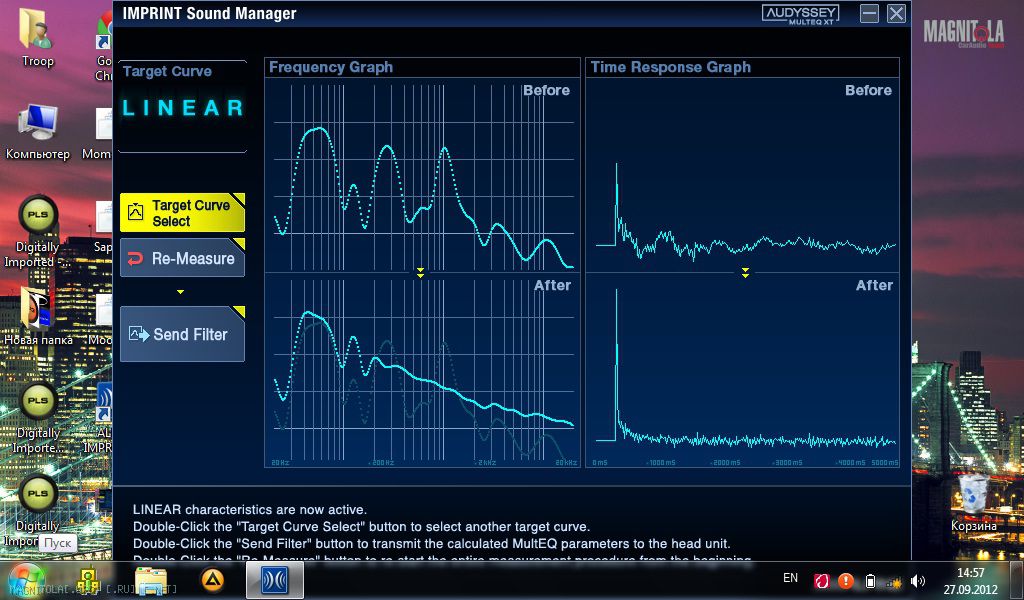Open Windows Explorer from the taskbar
The height and width of the screenshot is (600, 1024).
151,579
